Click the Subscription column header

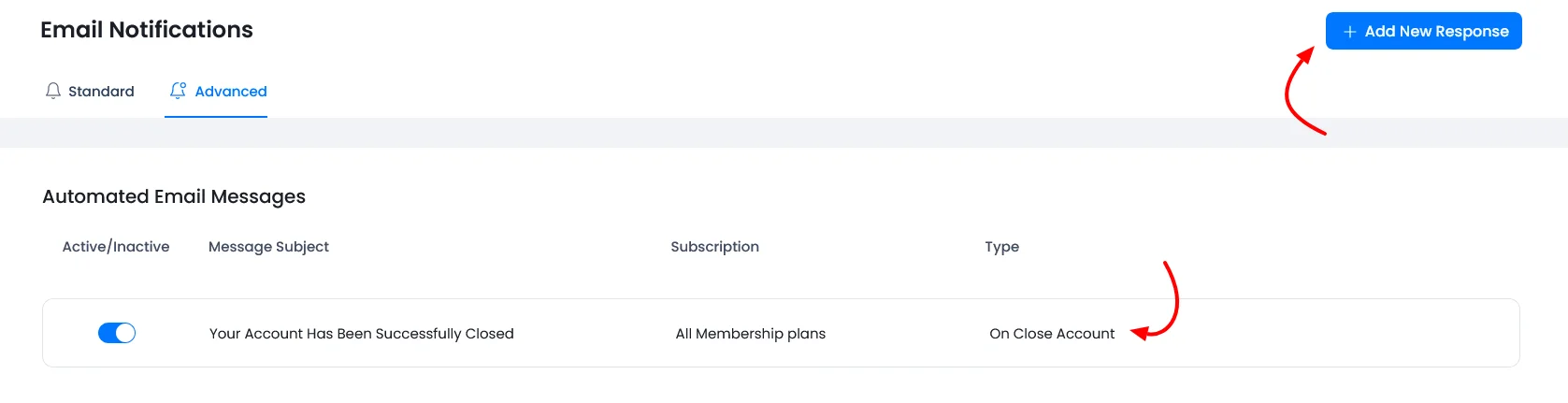[714, 247]
